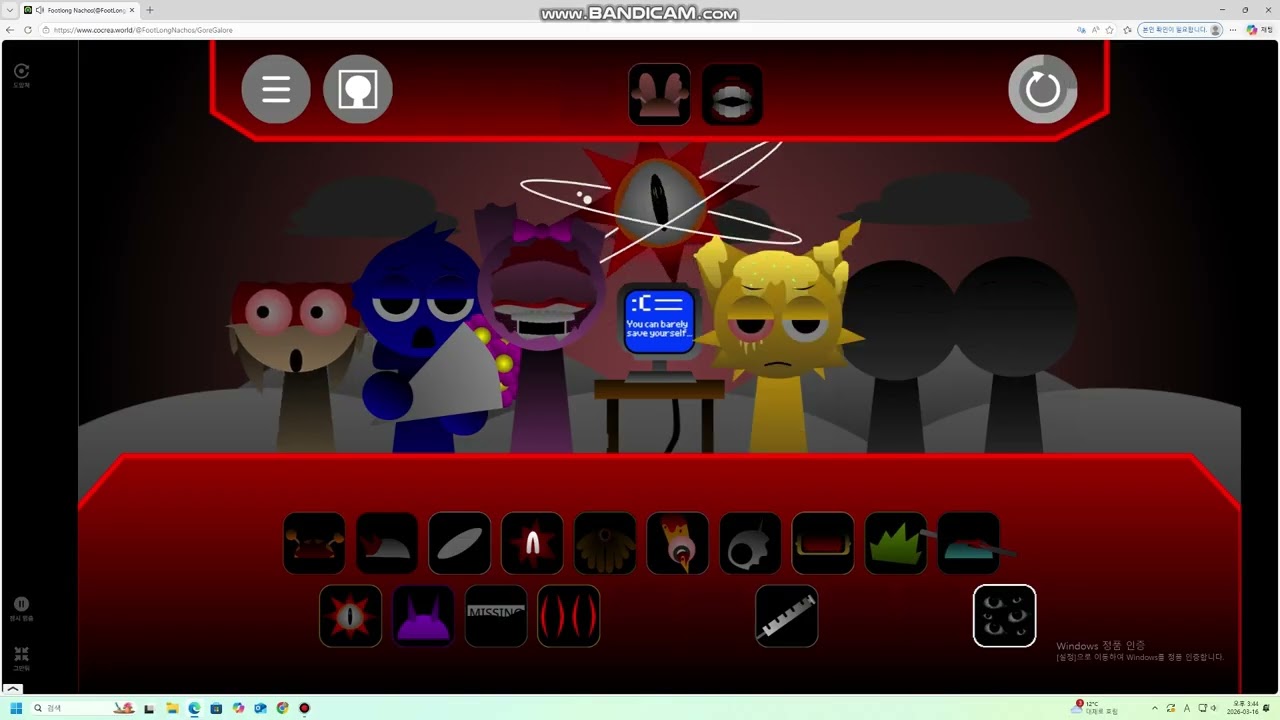Select the red spiky eye icon in palette
Viewport: 1280px width, 720px height.
(x=350, y=616)
